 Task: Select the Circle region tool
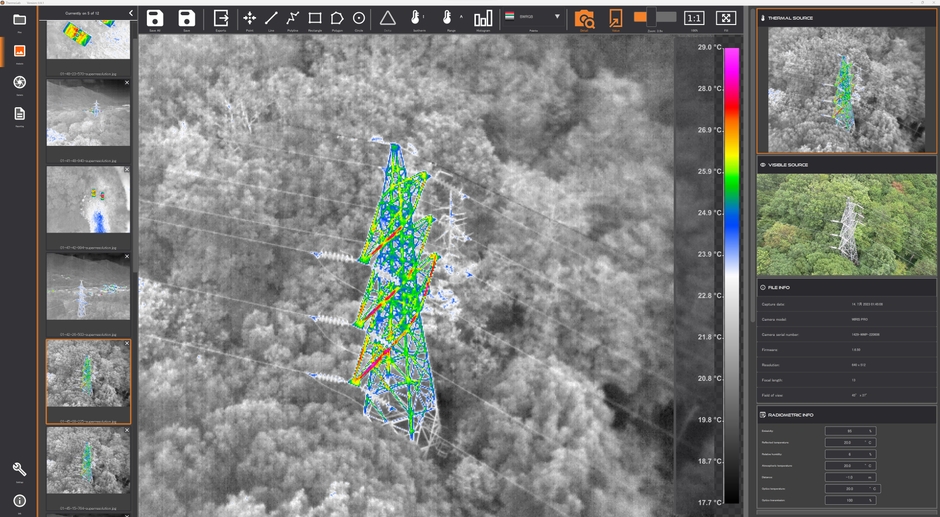click(x=359, y=19)
